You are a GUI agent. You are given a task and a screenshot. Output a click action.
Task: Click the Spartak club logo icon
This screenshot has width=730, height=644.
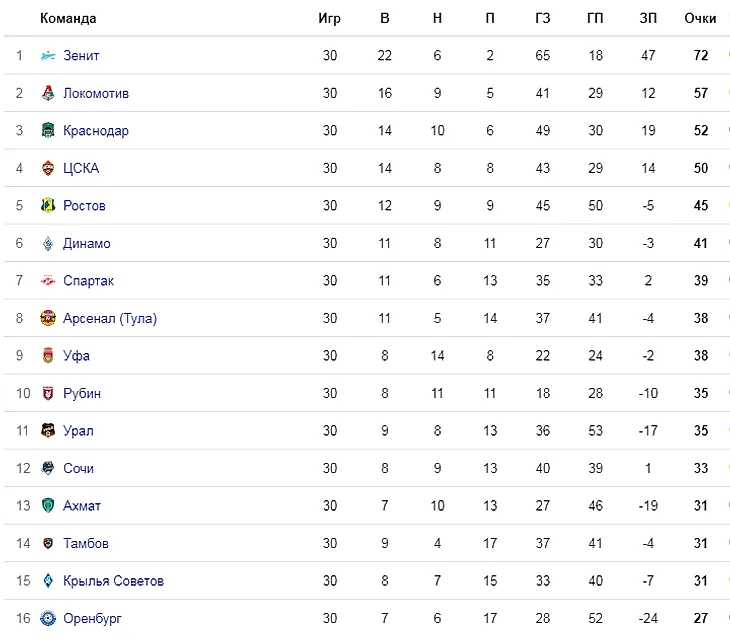(48, 281)
